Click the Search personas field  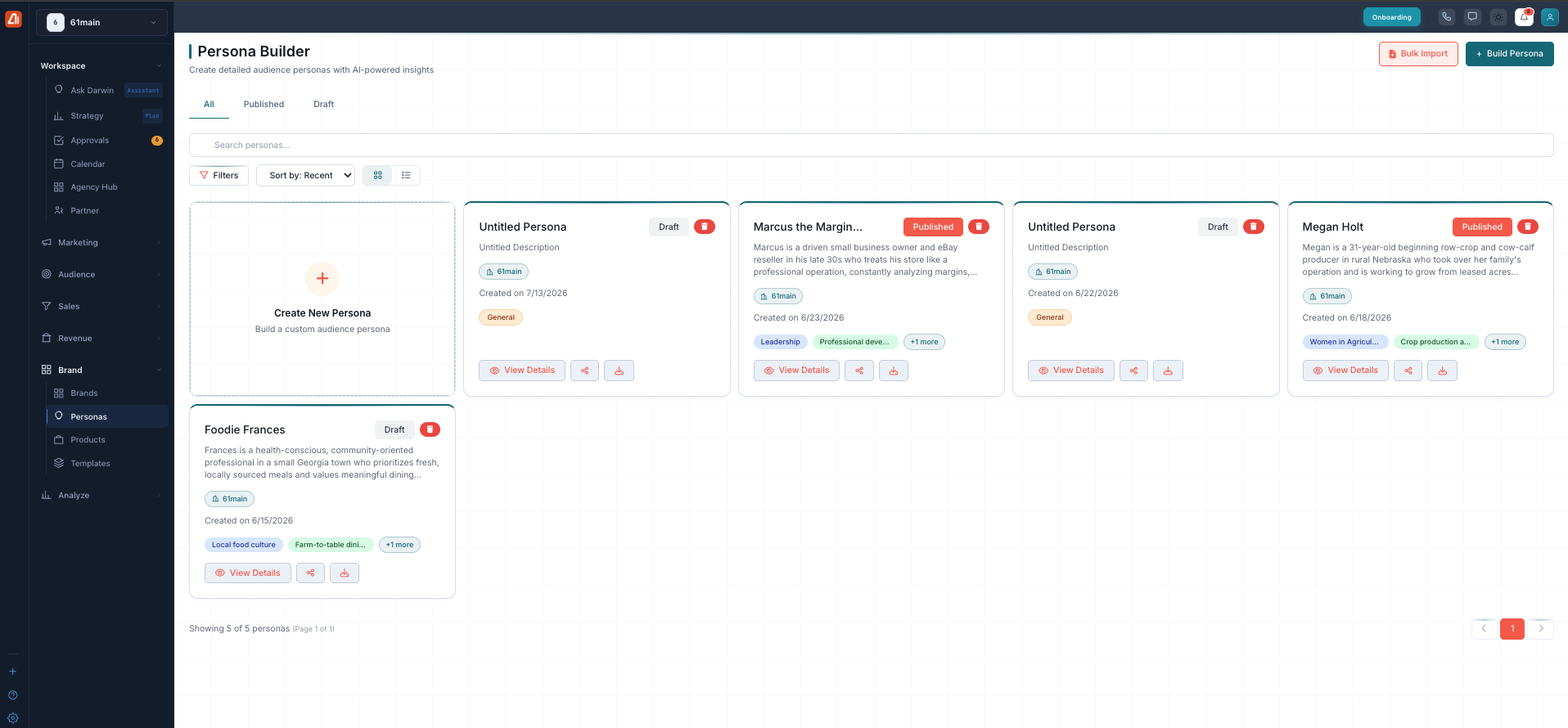tap(871, 145)
